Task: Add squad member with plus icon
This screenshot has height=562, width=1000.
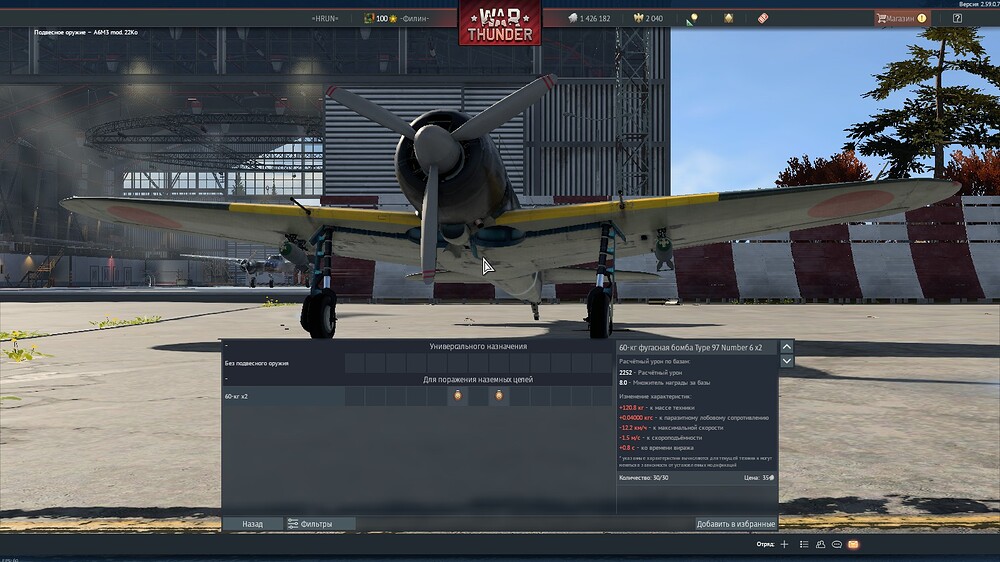Action: pyautogui.click(x=784, y=544)
